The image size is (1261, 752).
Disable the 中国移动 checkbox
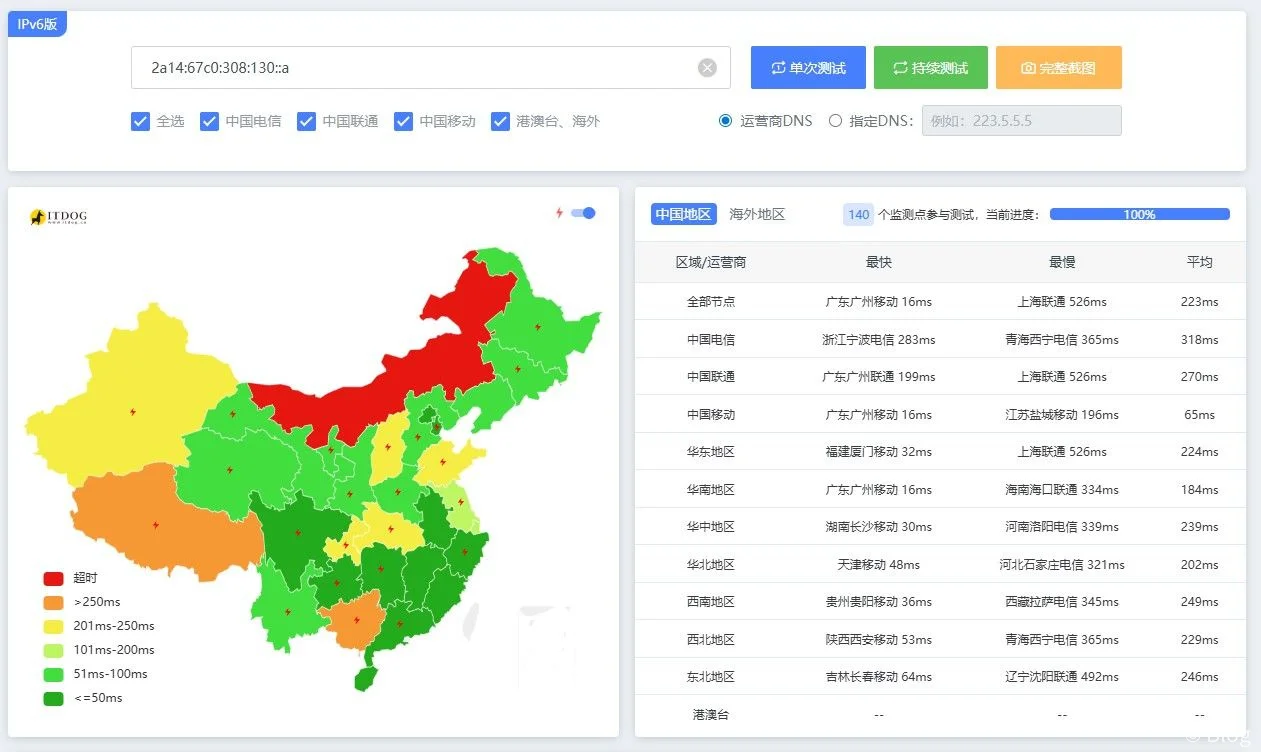402,120
